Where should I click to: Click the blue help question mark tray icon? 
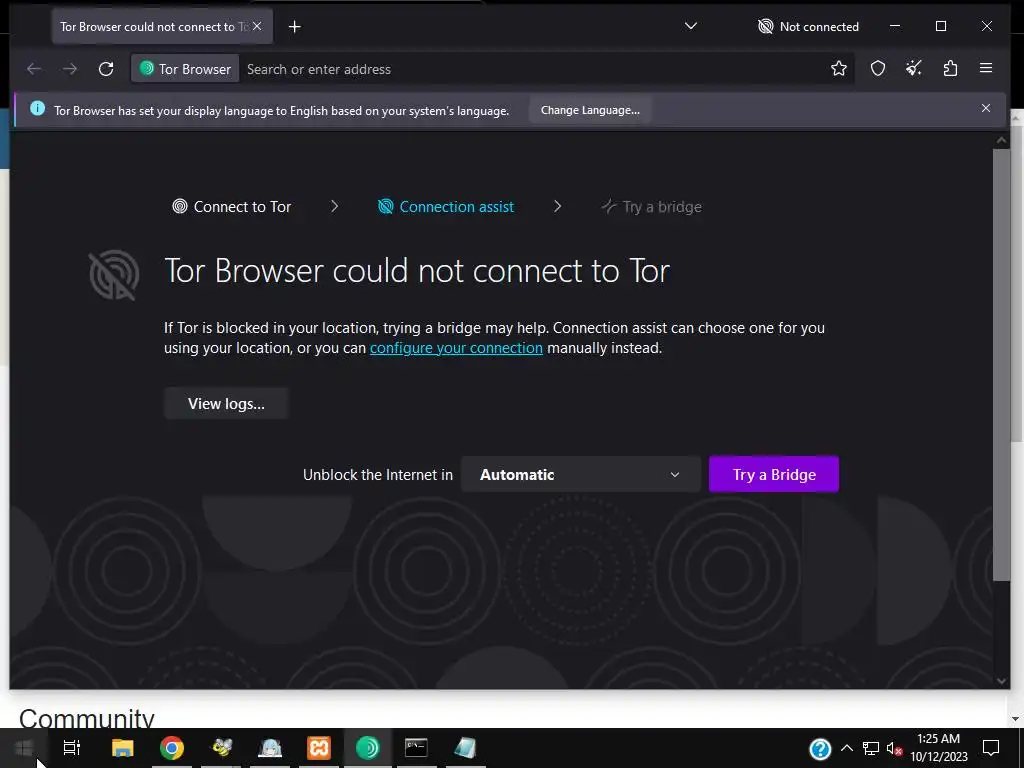point(820,749)
